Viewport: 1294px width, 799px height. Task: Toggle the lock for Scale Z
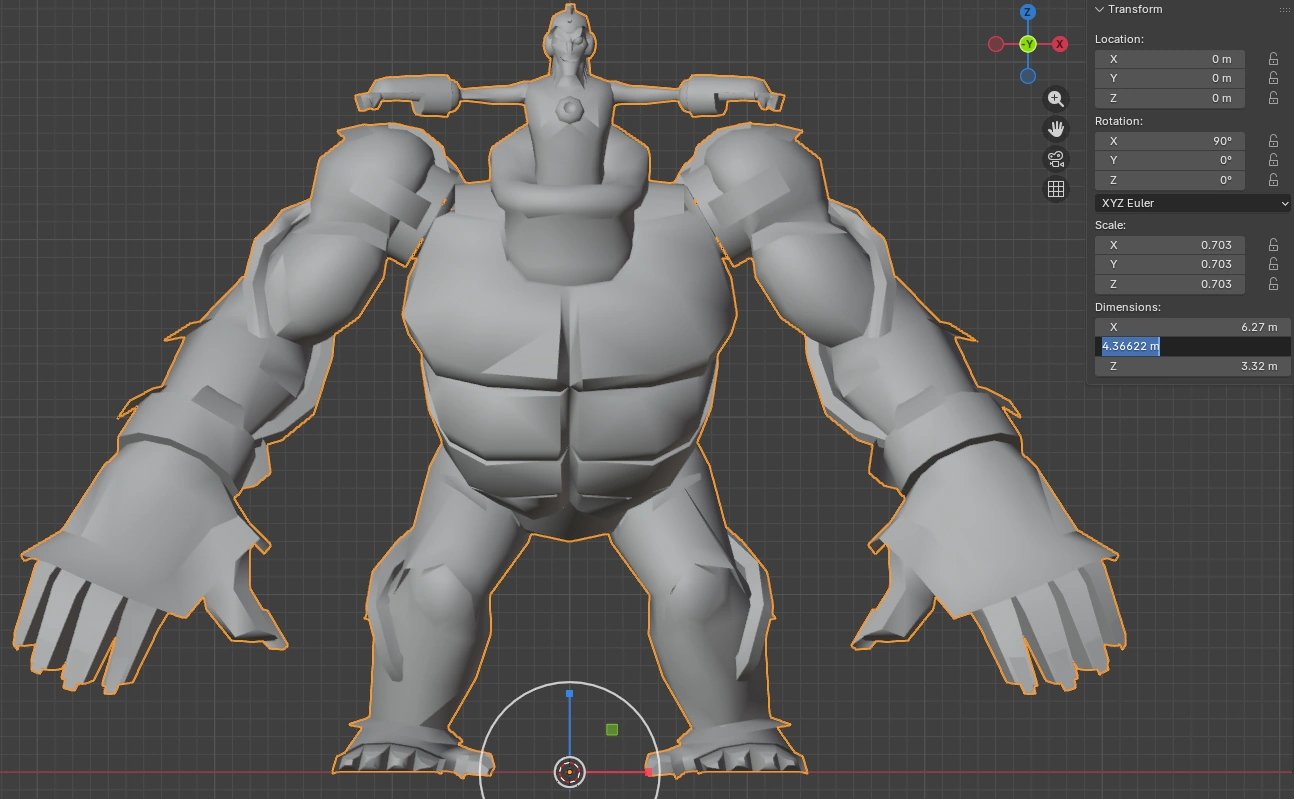click(1273, 284)
